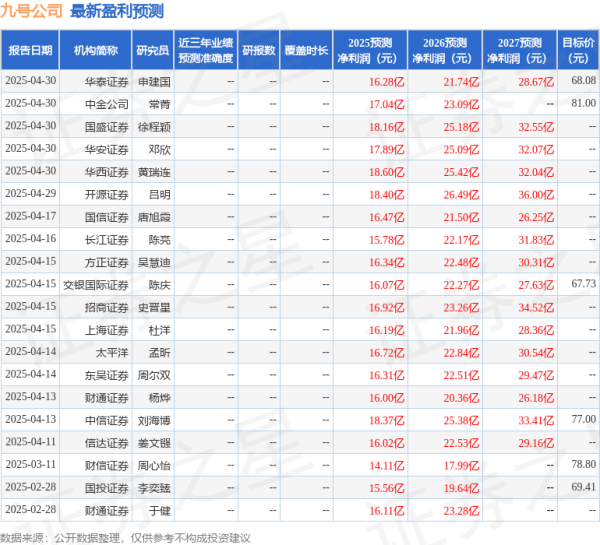Image resolution: width=600 pixels, height=545 pixels.
Task: Click the 32.55亿 profit value
Action: click(x=536, y=127)
